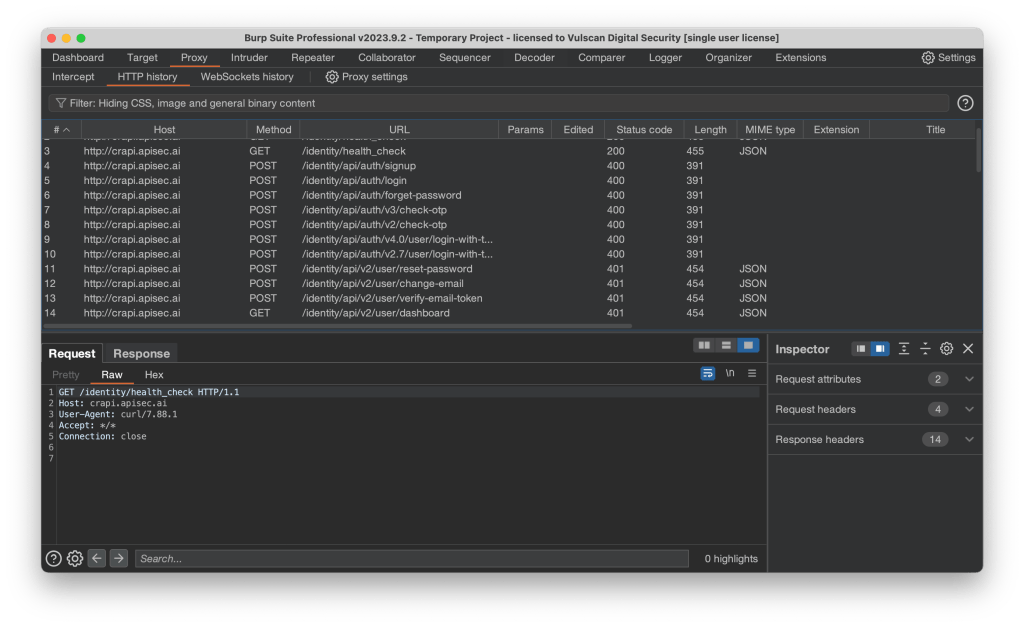The width and height of the screenshot is (1024, 627).
Task: Select row 5 /identity/api/auth/login
Action: pyautogui.click(x=509, y=180)
